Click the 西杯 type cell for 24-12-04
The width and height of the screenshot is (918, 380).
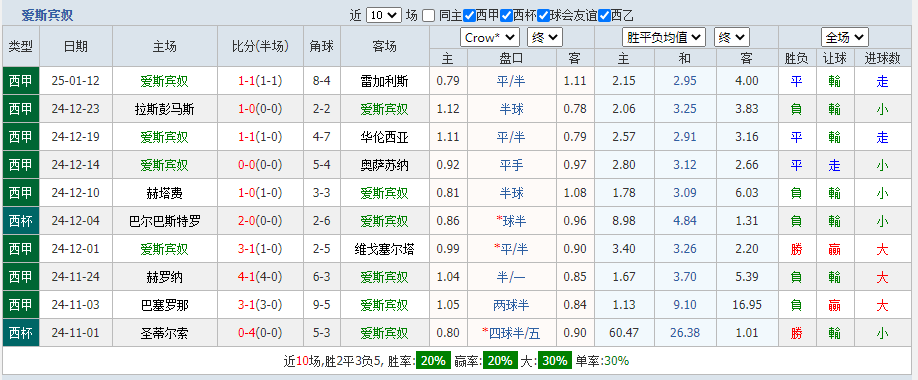coord(21,221)
